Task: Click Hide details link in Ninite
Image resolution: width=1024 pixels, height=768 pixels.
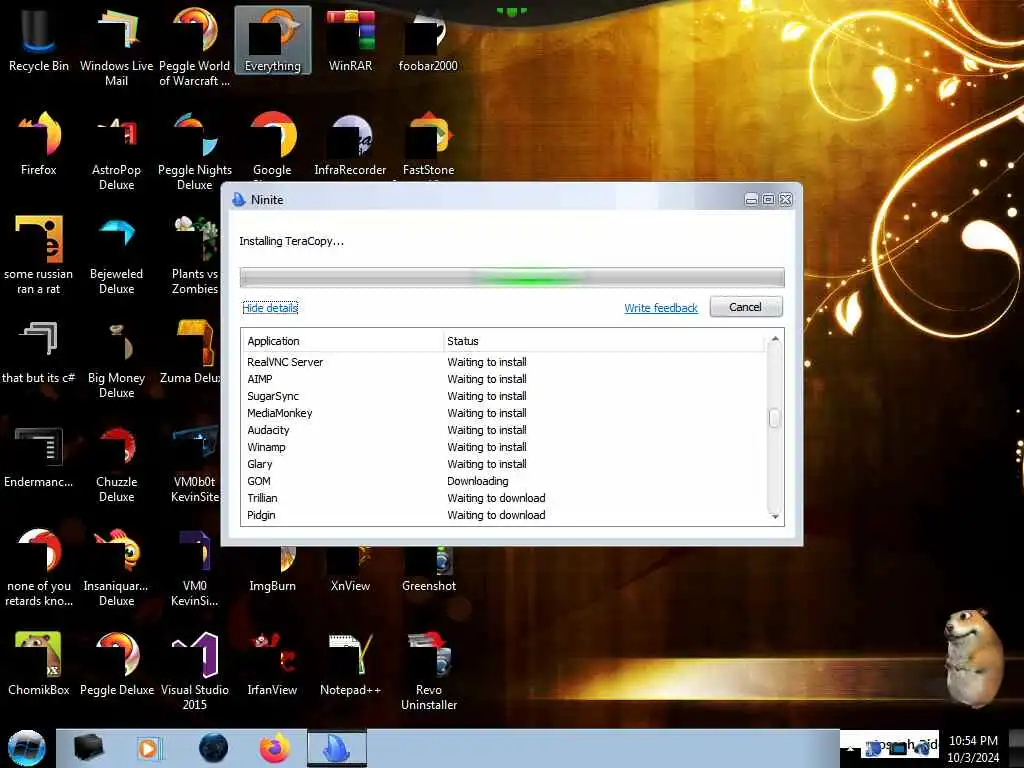Action: [270, 308]
